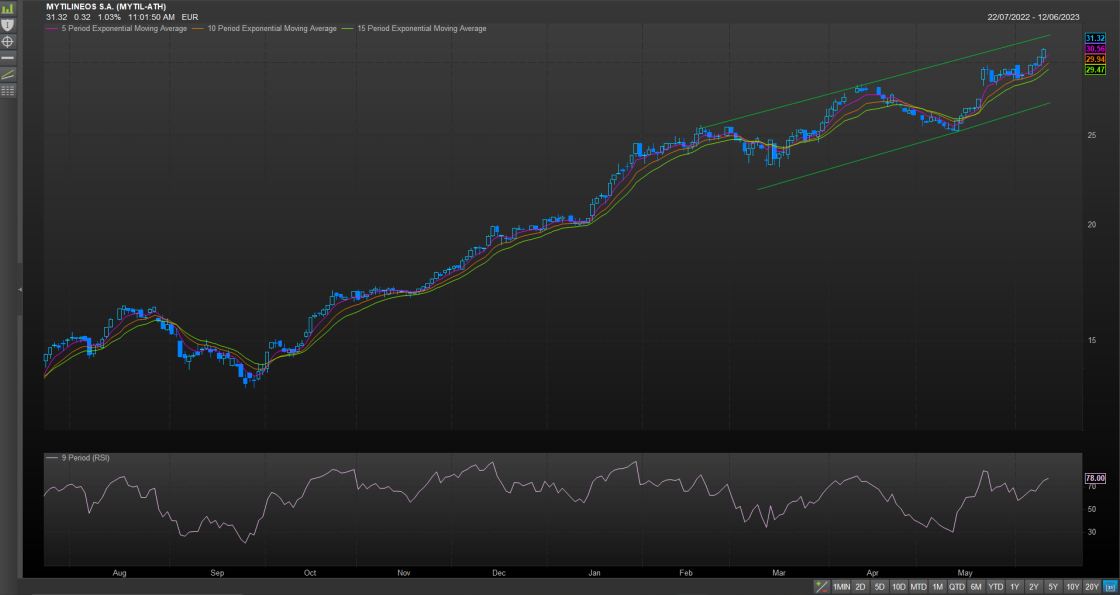Select the crosshair cursor tool
Viewport: 1120px width, 595px height.
click(x=8, y=41)
